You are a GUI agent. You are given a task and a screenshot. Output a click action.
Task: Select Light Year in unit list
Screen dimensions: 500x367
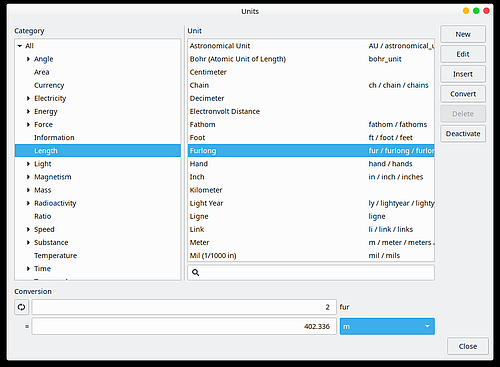(x=311, y=203)
